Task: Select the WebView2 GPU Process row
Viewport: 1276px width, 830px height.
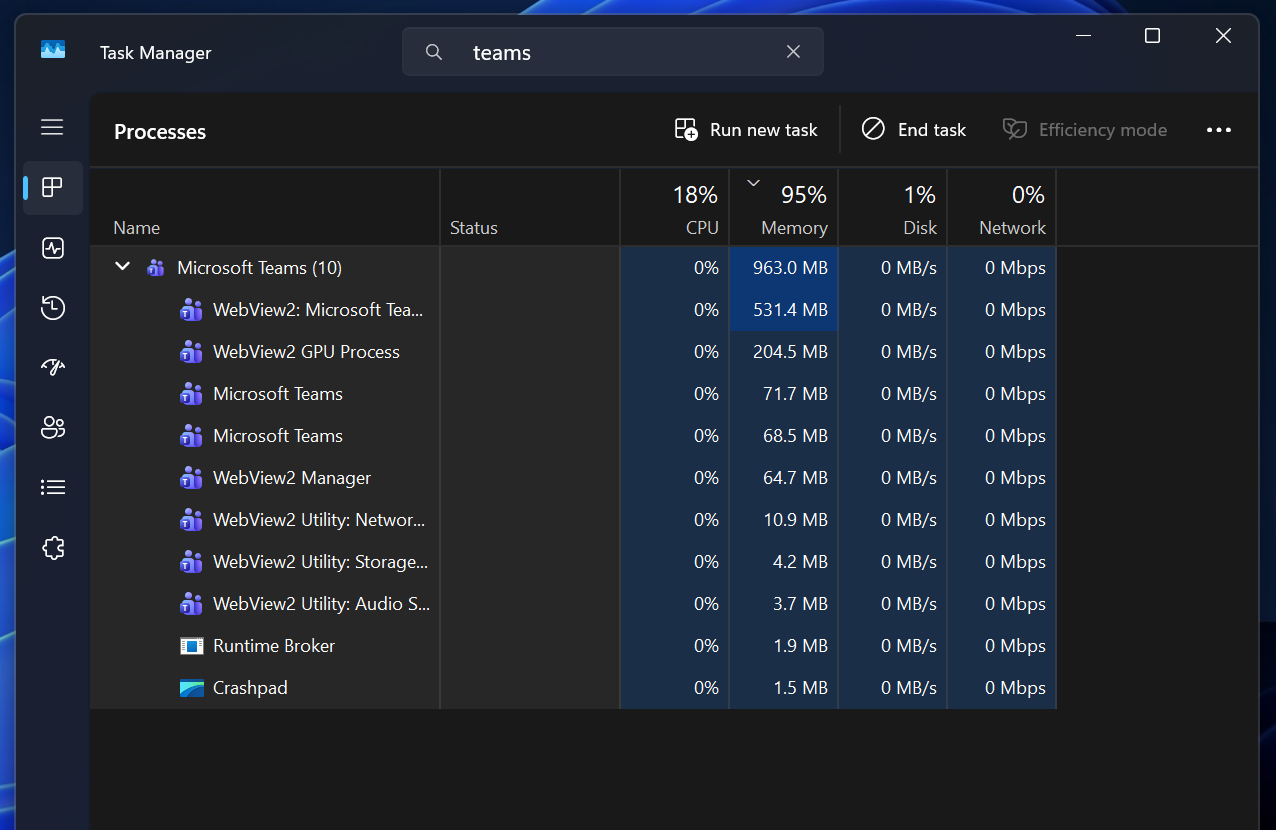Action: click(573, 352)
